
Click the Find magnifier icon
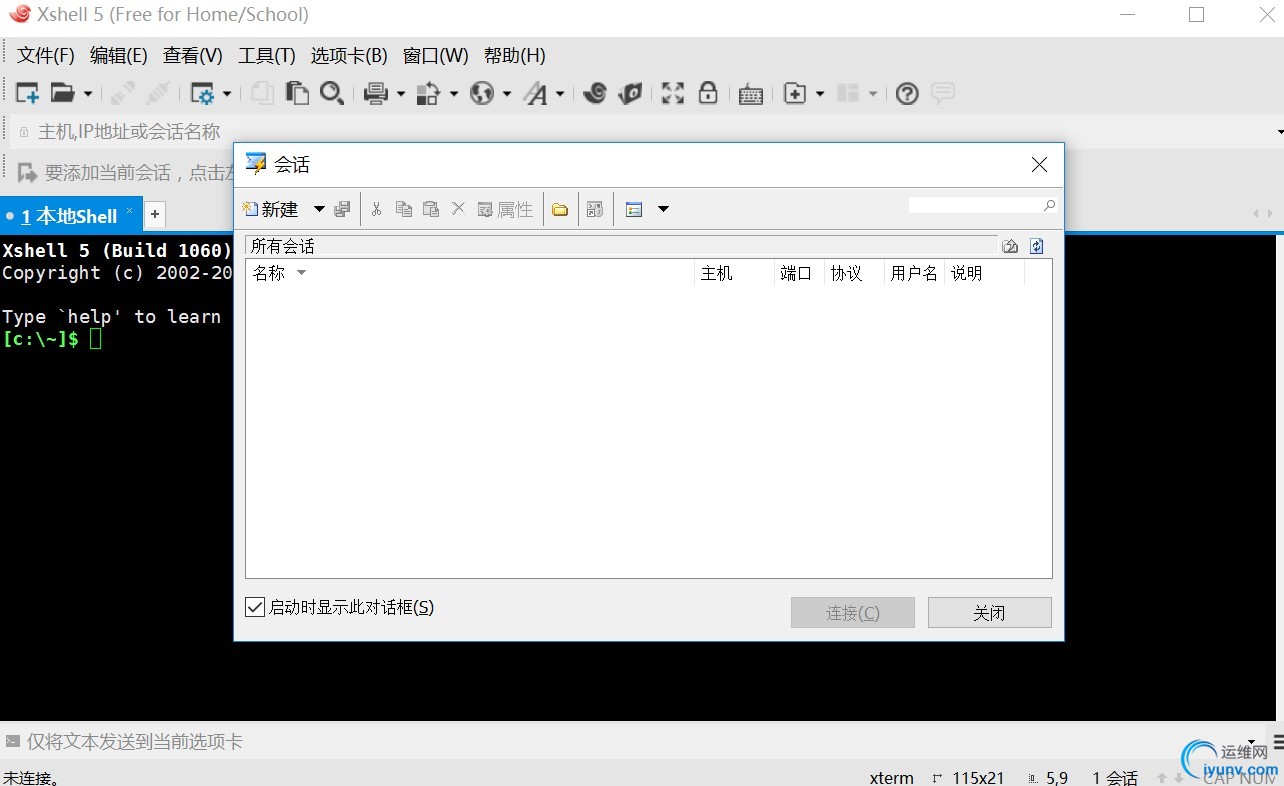coord(332,93)
